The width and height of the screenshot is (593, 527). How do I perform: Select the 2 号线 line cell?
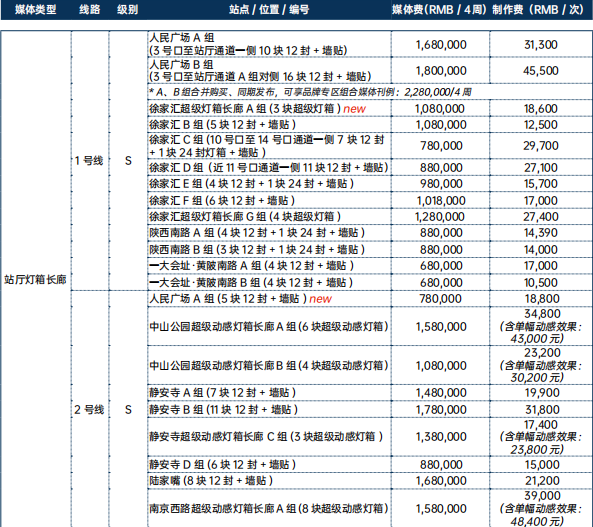point(89,410)
